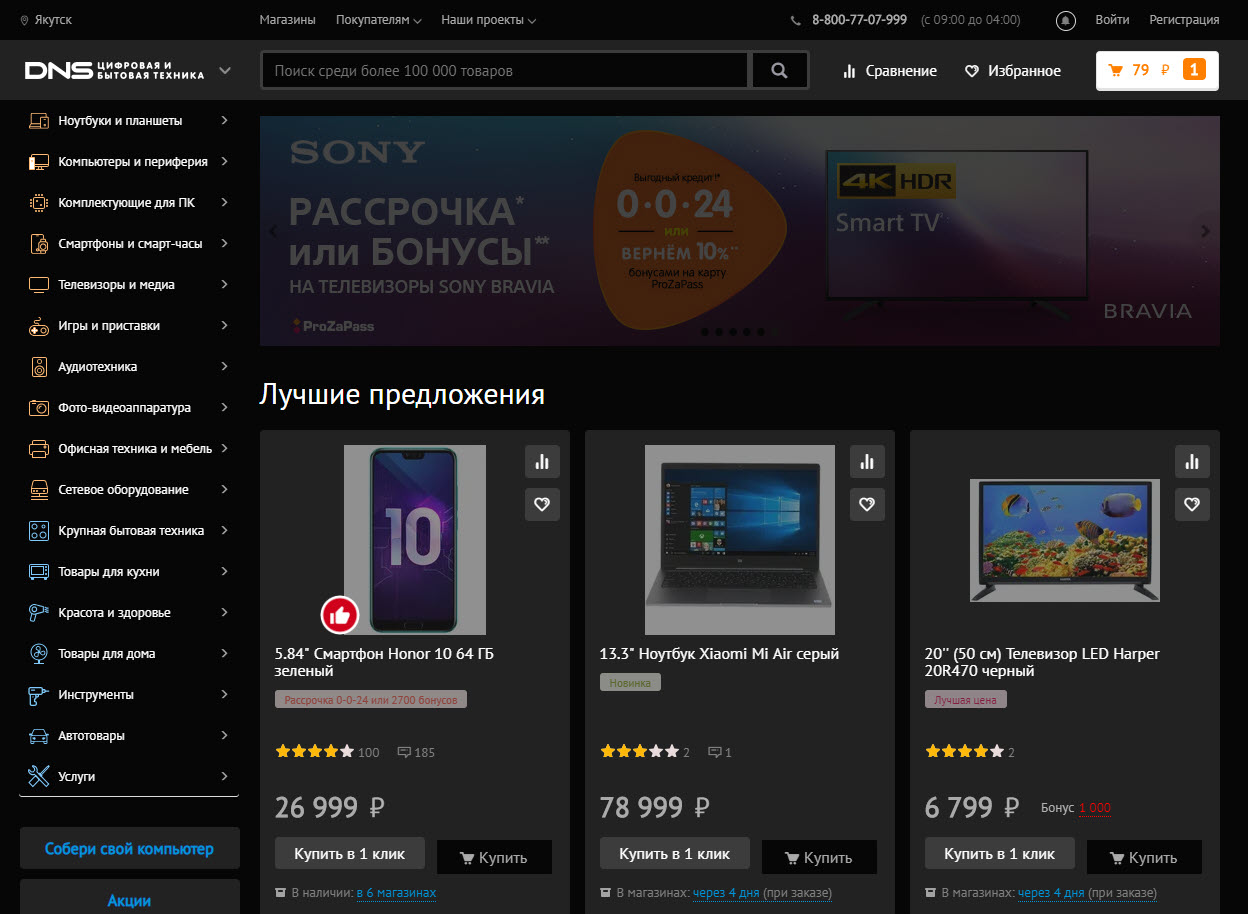Click the 1 000 bonus link

[1094, 808]
